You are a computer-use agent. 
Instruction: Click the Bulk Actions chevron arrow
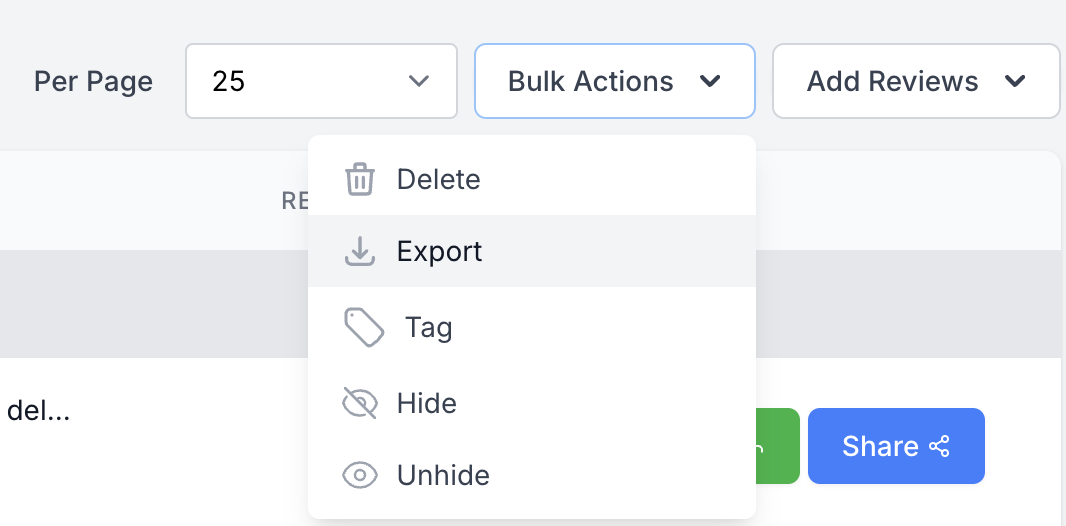coord(710,81)
